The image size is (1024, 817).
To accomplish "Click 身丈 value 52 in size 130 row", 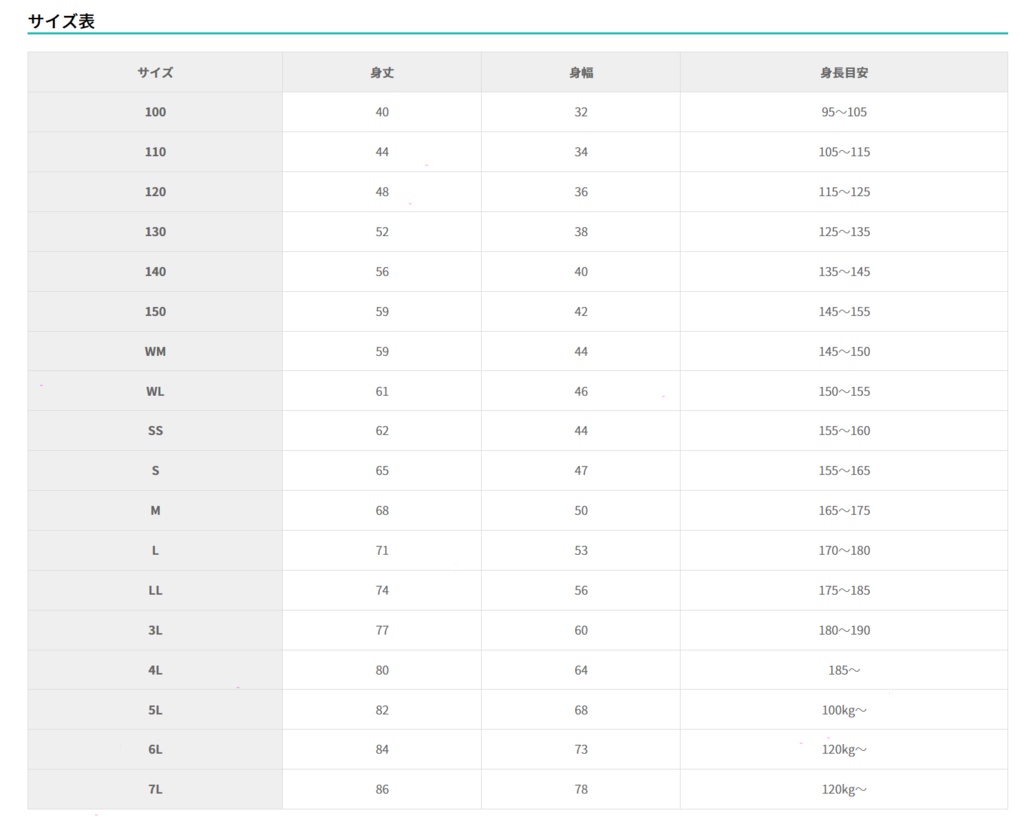I will pyautogui.click(x=382, y=232).
